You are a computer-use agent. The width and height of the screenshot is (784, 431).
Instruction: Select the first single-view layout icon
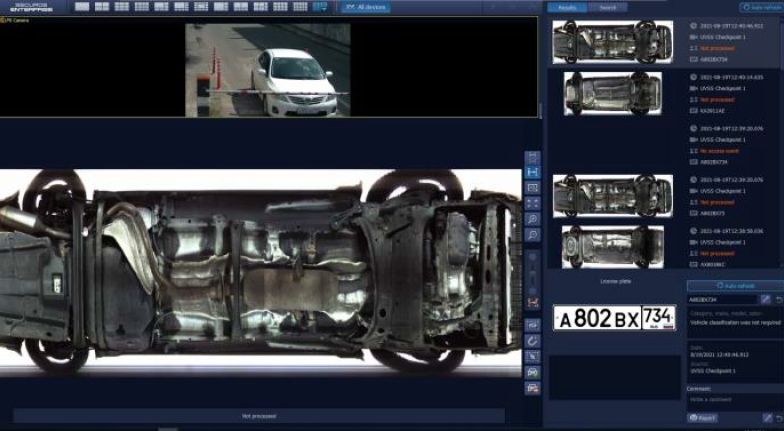(82, 7)
